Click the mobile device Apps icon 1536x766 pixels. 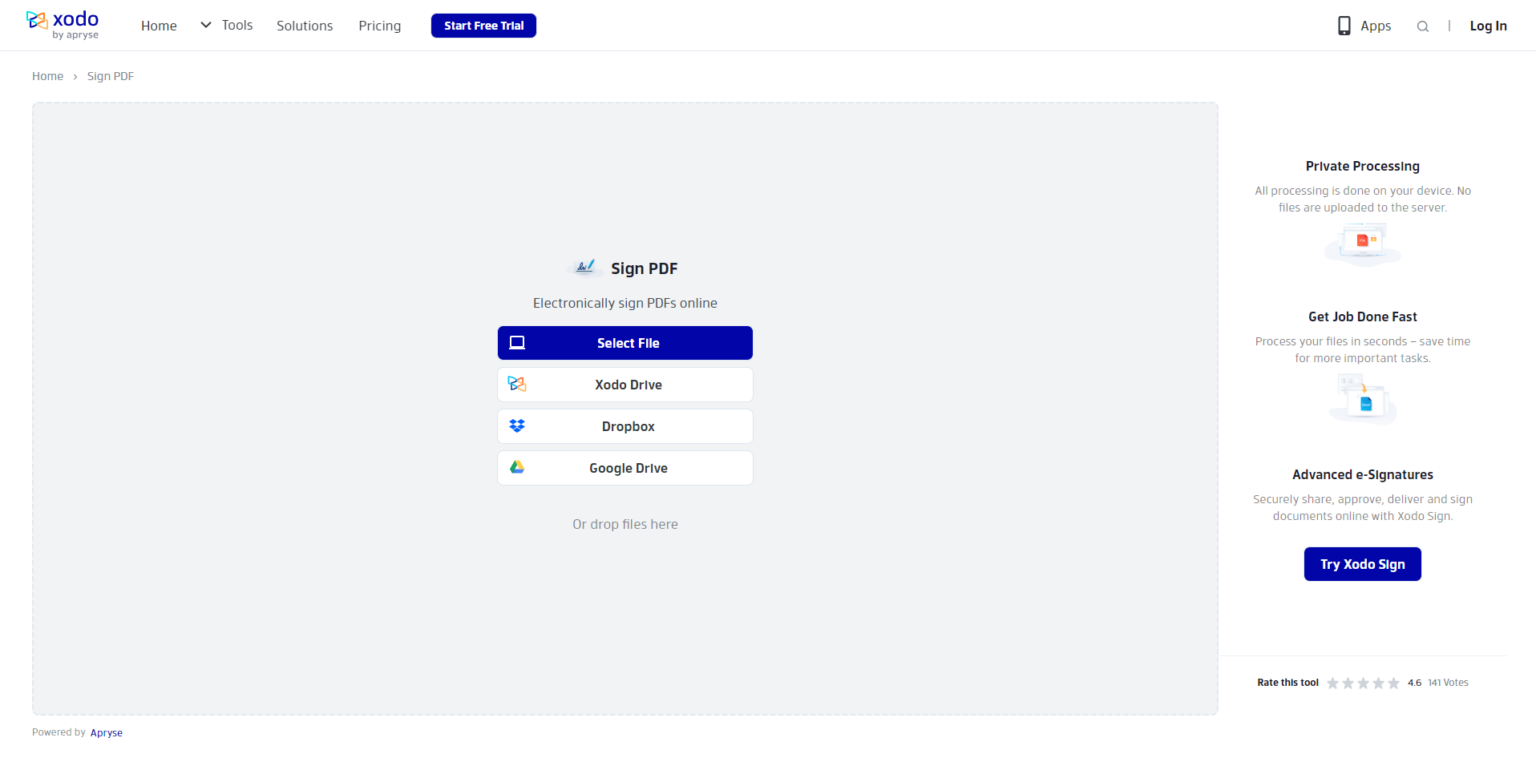pos(1343,25)
